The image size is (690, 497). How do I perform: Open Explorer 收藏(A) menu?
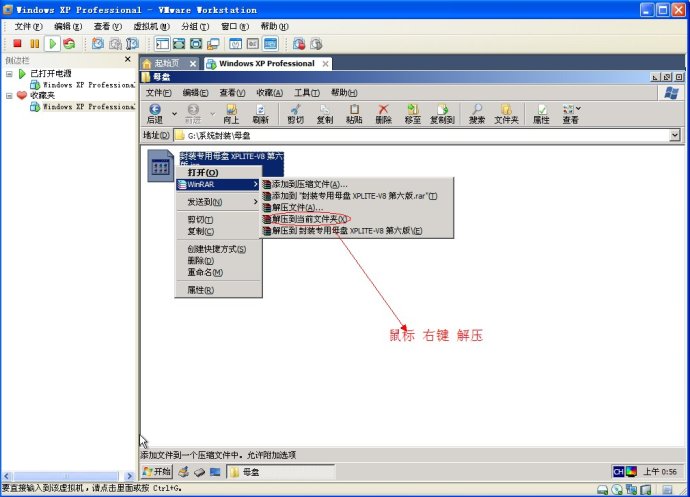coord(269,92)
